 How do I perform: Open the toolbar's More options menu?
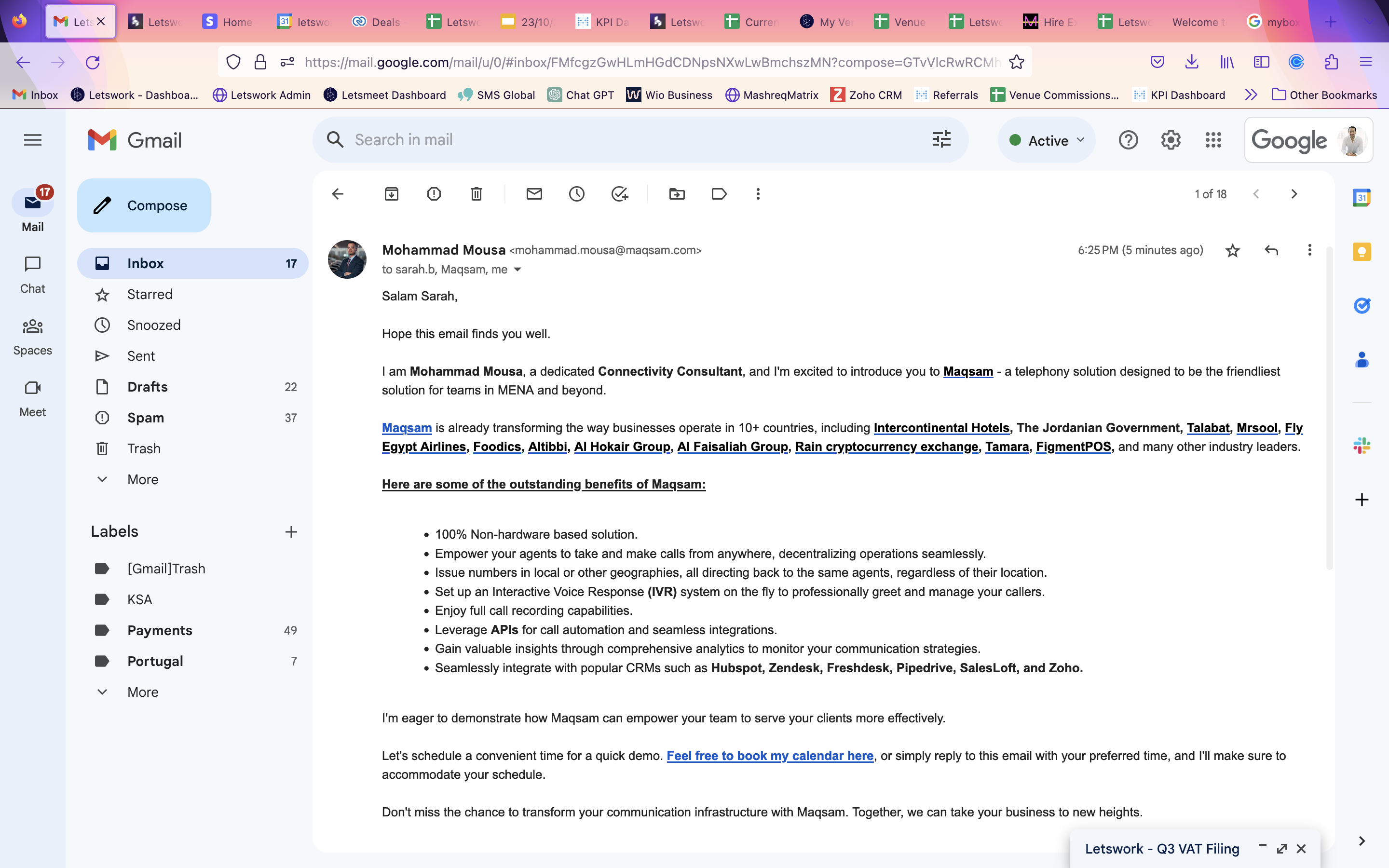(758, 194)
